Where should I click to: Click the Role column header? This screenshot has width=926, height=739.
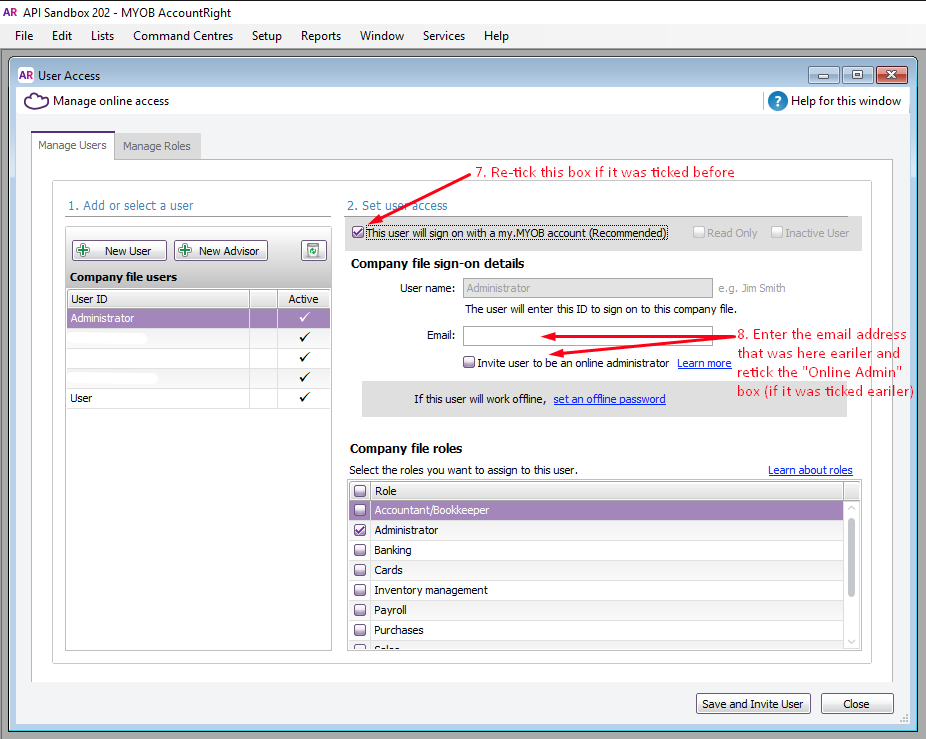coord(607,491)
